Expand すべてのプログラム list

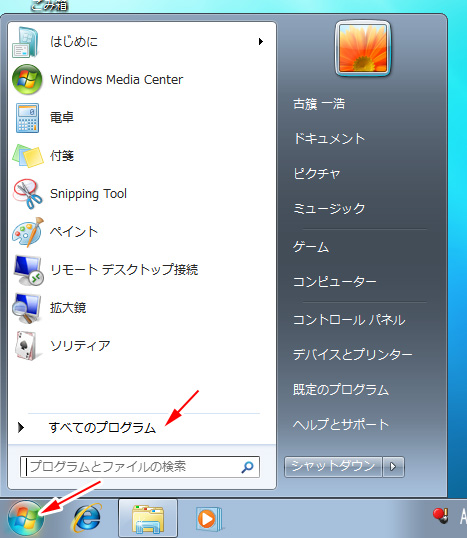(x=103, y=428)
